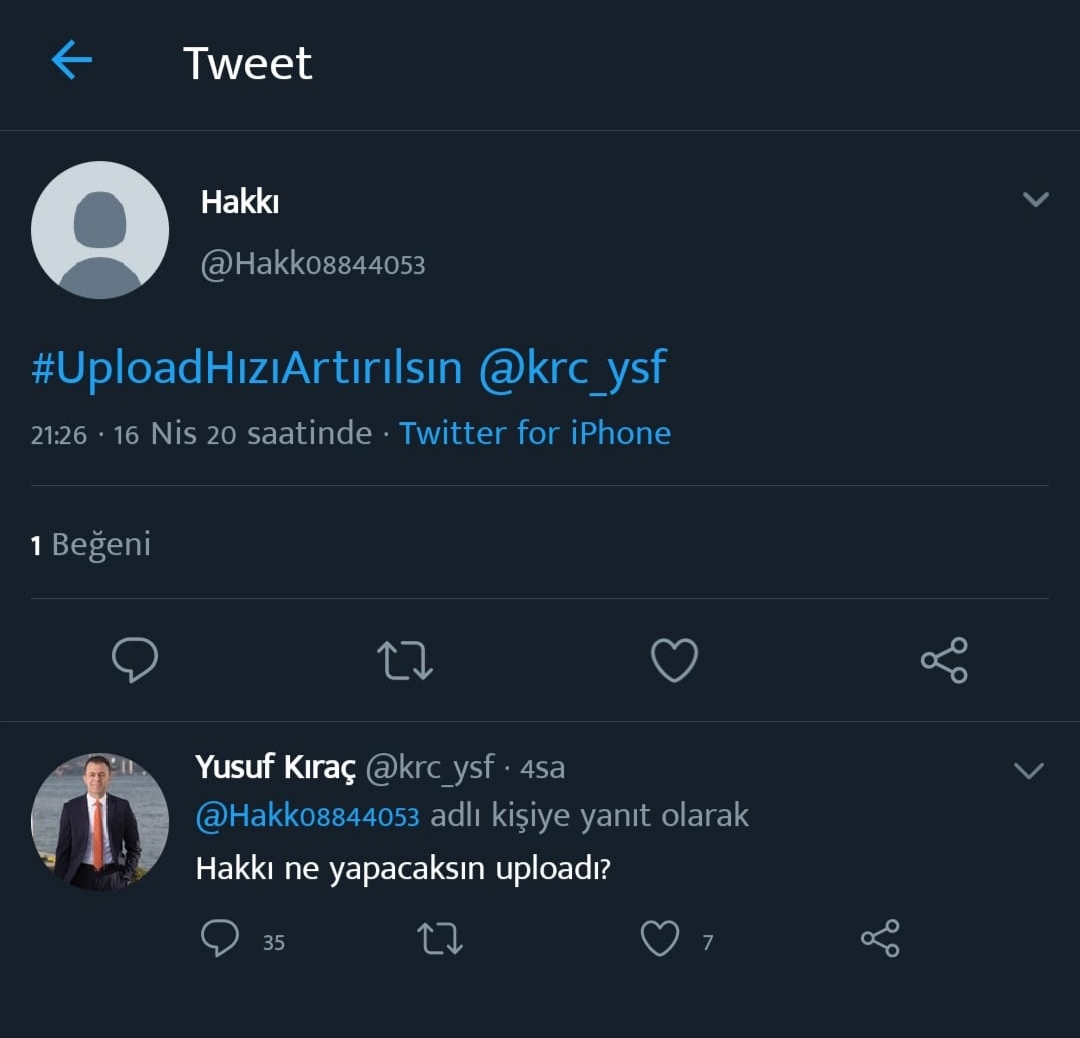This screenshot has height=1038, width=1080.
Task: View who liked via 1 Beğeni
Action: pos(91,544)
